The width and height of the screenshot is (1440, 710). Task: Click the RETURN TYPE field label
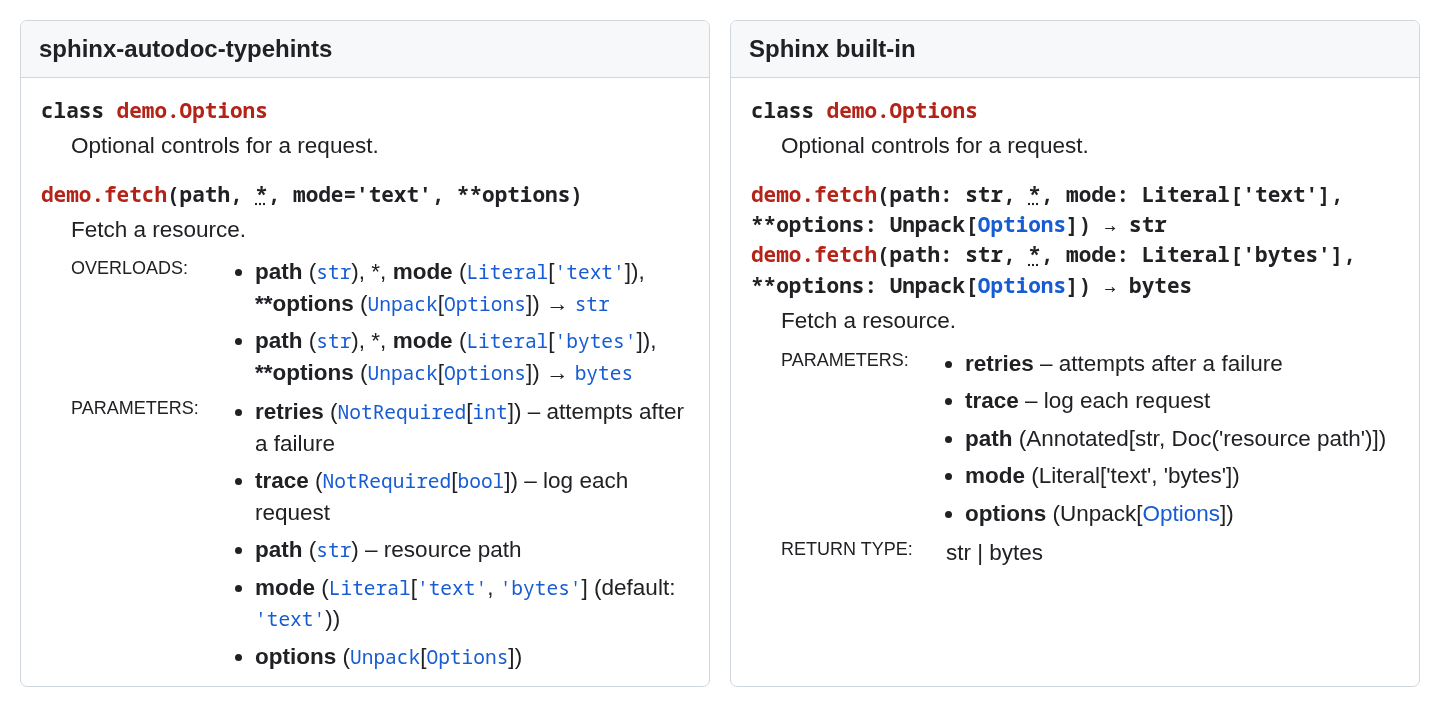847,549
